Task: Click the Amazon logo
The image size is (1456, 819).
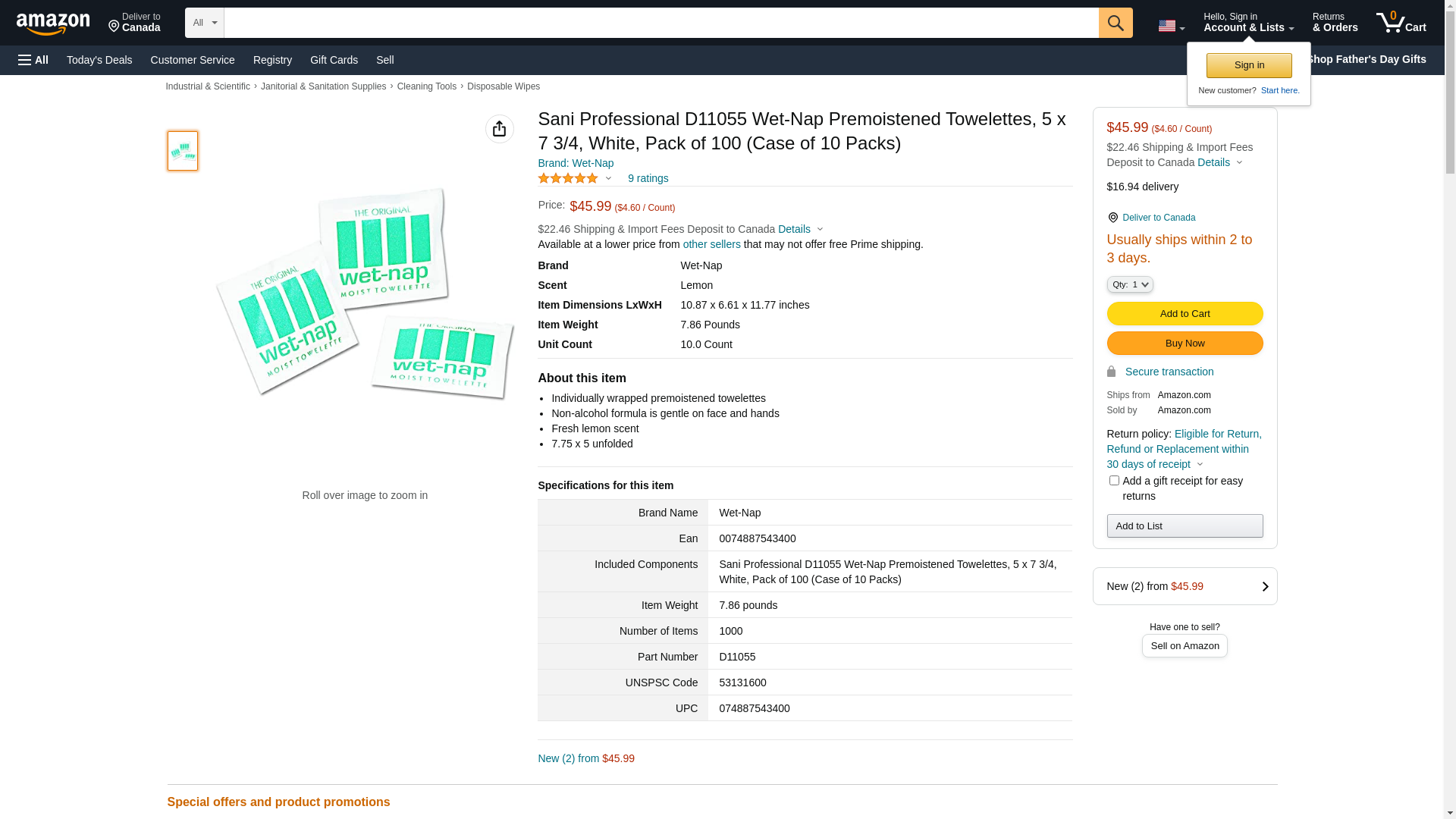Action: (x=53, y=24)
